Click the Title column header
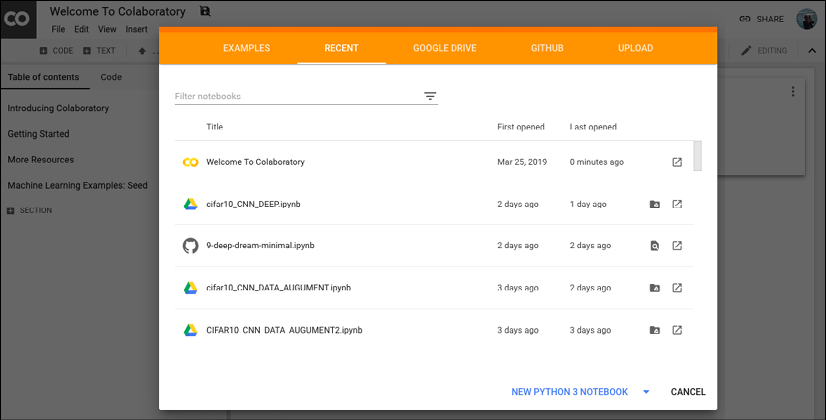The height and width of the screenshot is (420, 826). [214, 126]
